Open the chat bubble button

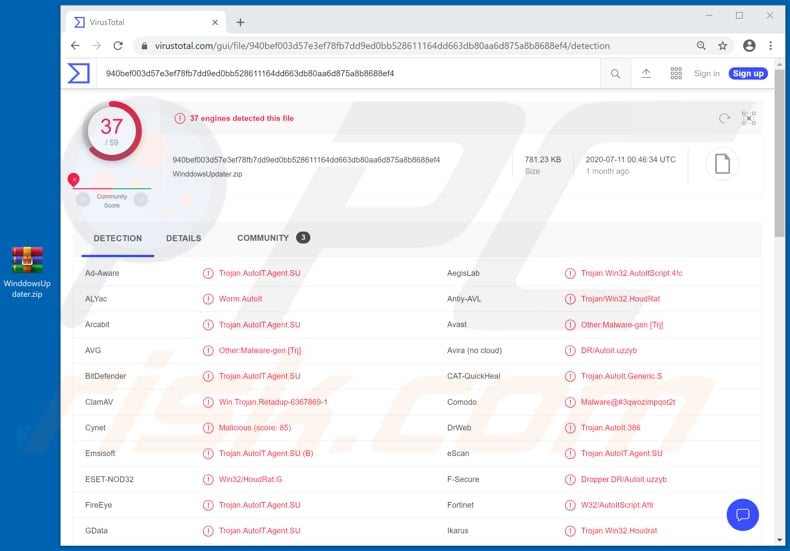(x=743, y=515)
